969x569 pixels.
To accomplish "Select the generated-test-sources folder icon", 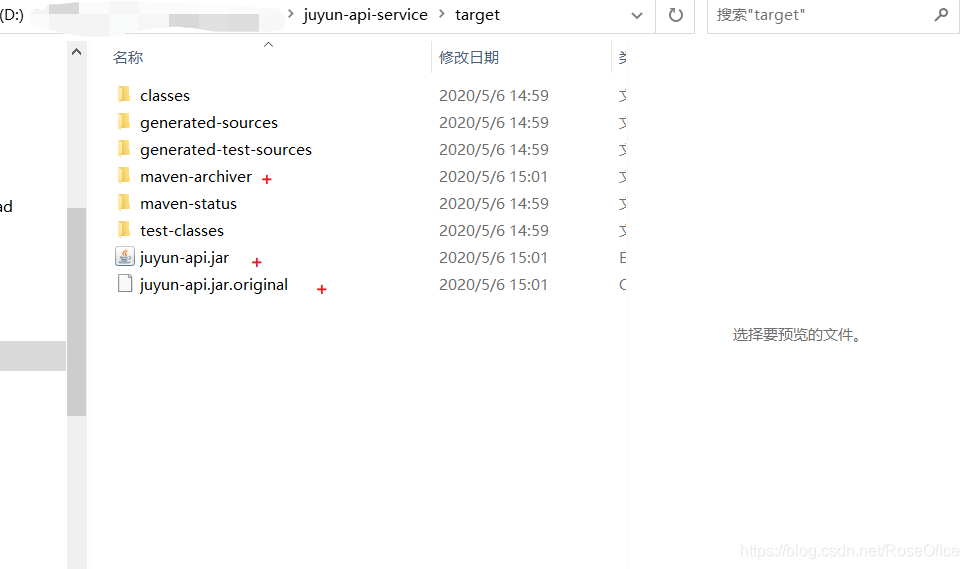I will [124, 149].
